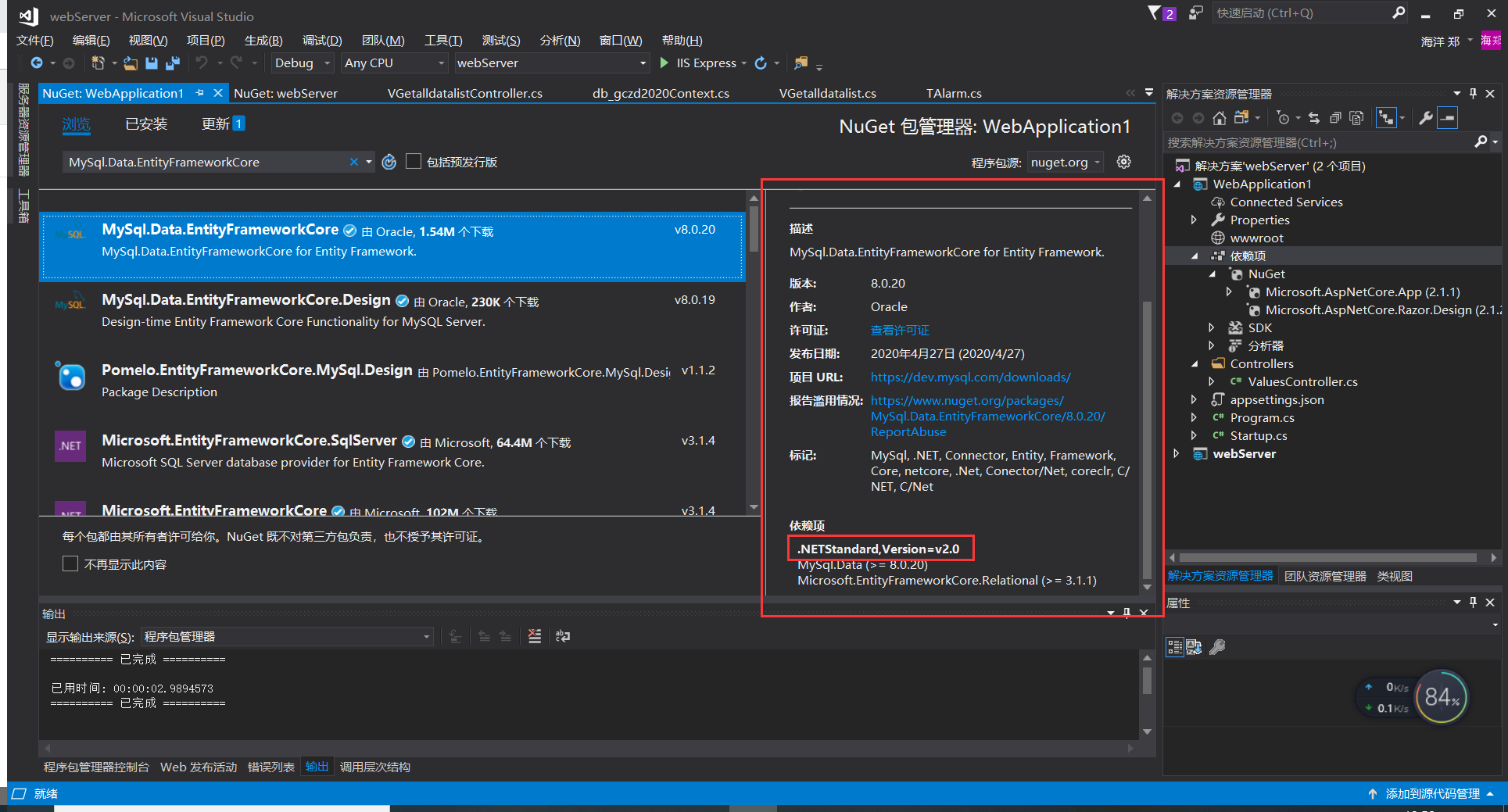Clear the NuGet search box with the X
The height and width of the screenshot is (812, 1508).
pos(354,162)
